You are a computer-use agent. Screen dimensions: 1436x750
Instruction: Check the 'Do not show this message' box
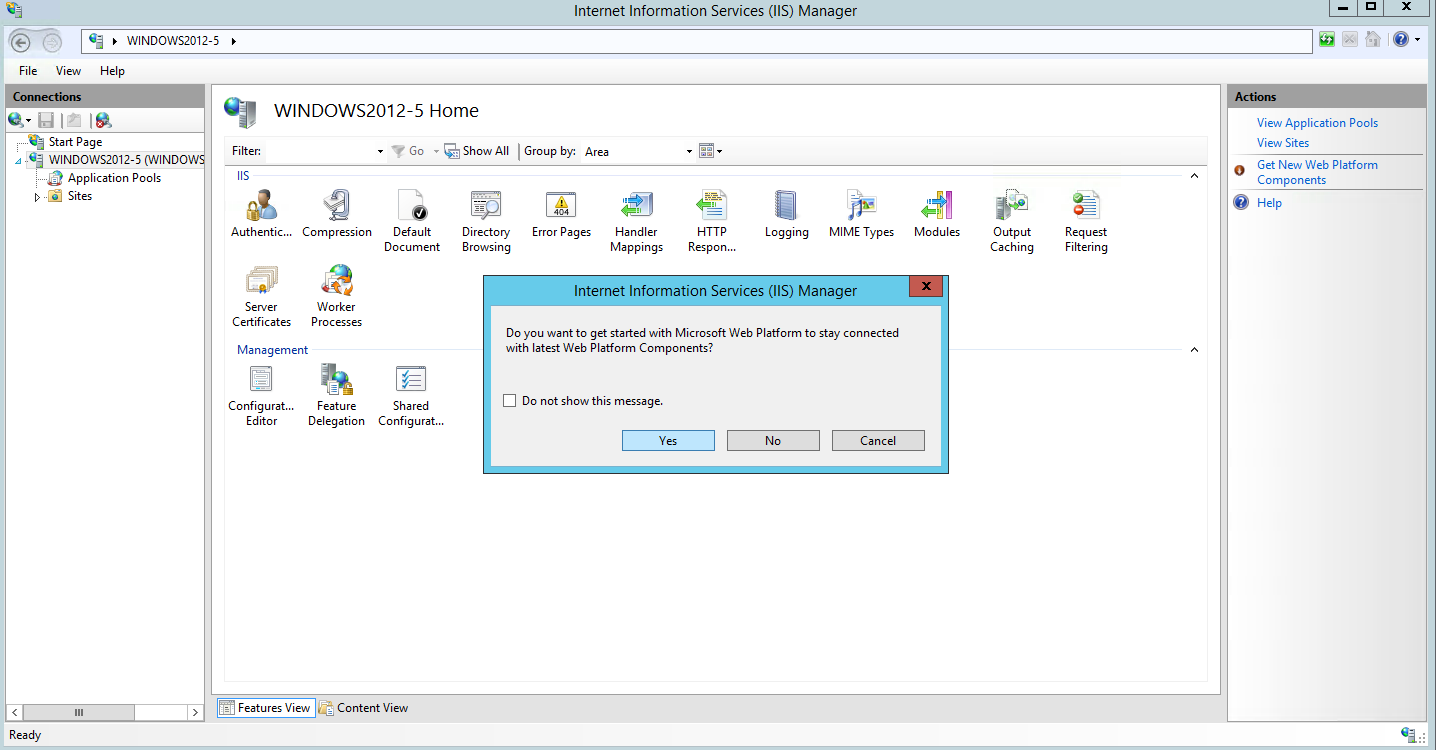(x=510, y=401)
